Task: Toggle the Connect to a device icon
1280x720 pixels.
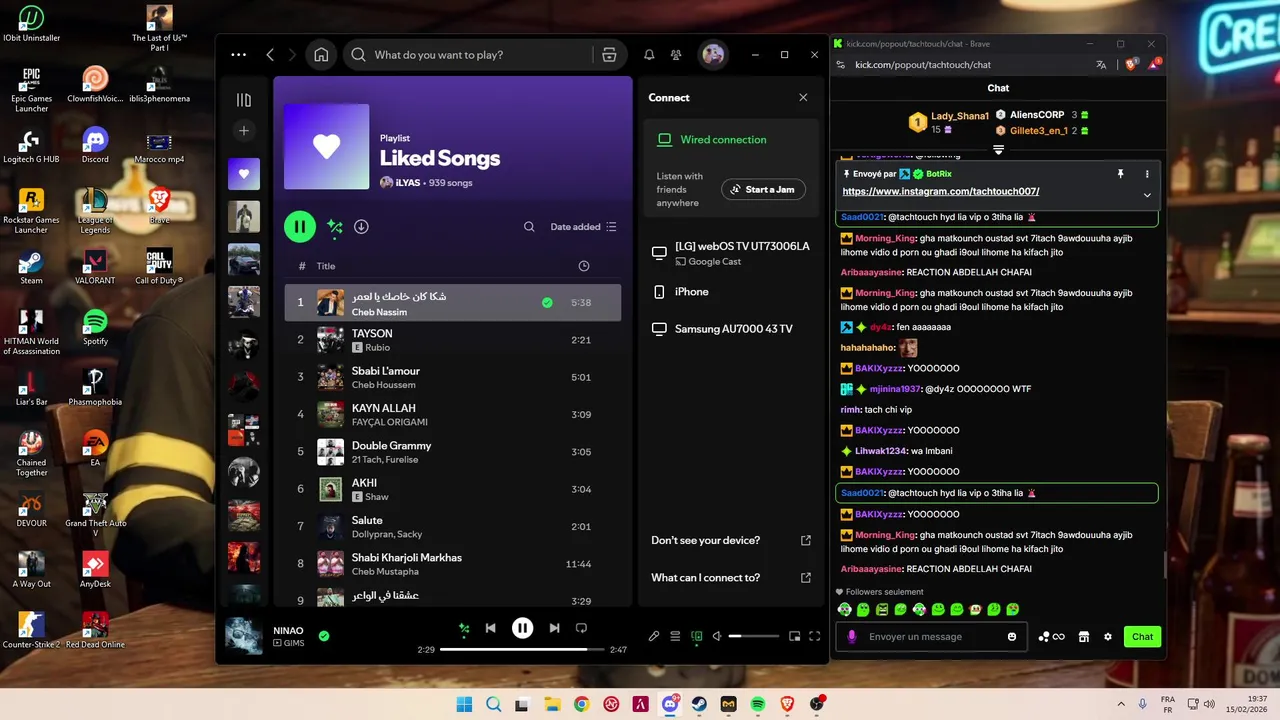Action: tap(697, 636)
